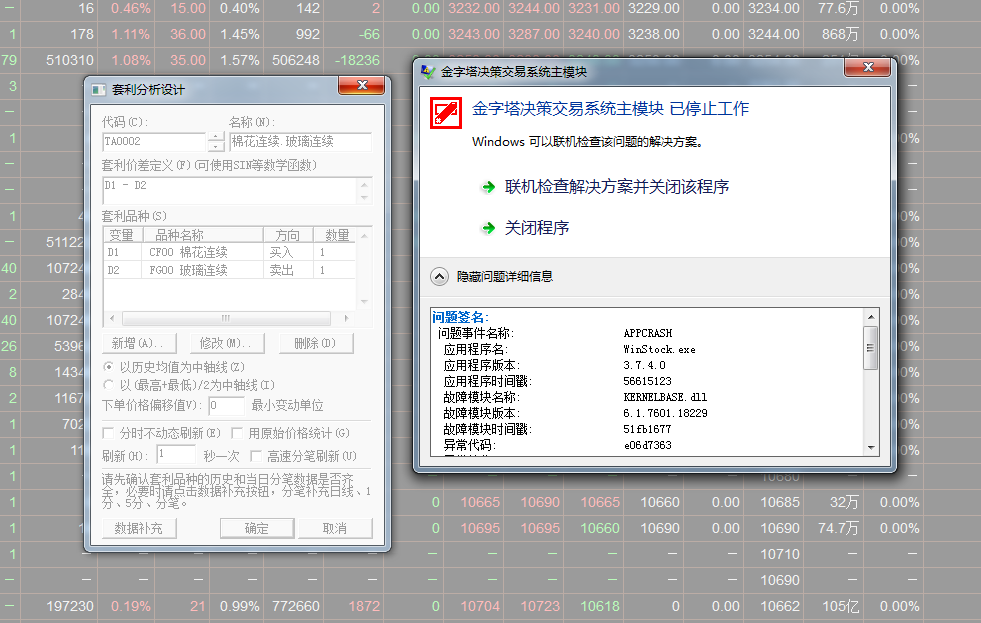This screenshot has width=981, height=623.
Task: Click exception code value e06d7363
Action: coord(648,445)
